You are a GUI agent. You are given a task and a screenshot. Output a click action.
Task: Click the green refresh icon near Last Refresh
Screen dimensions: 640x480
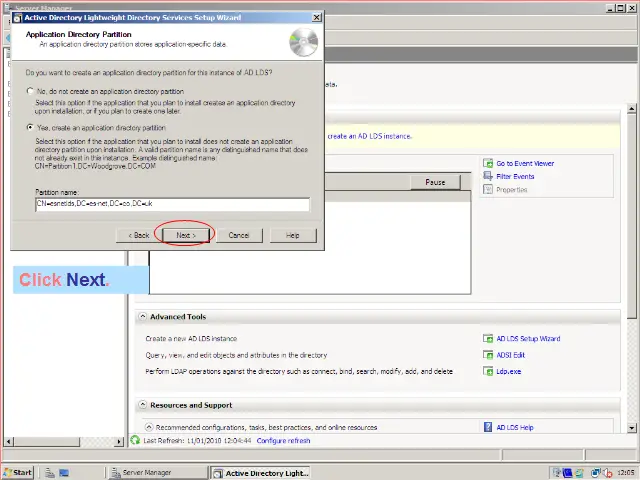[x=135, y=440]
